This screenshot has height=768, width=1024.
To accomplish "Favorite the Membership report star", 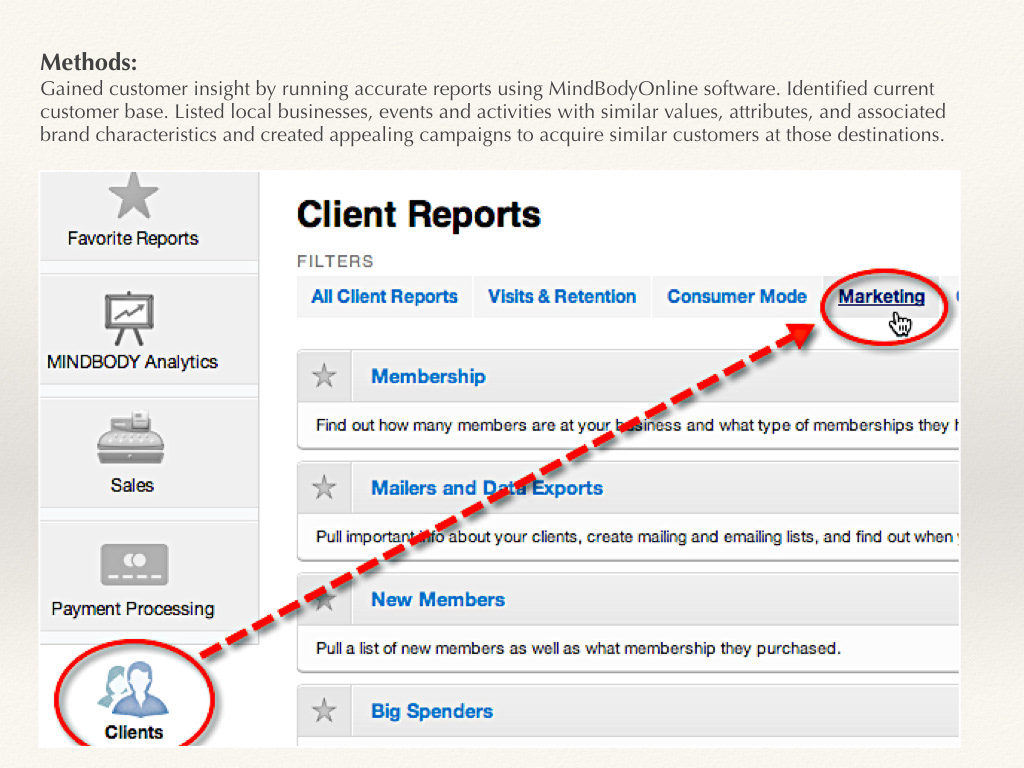I will [x=324, y=376].
